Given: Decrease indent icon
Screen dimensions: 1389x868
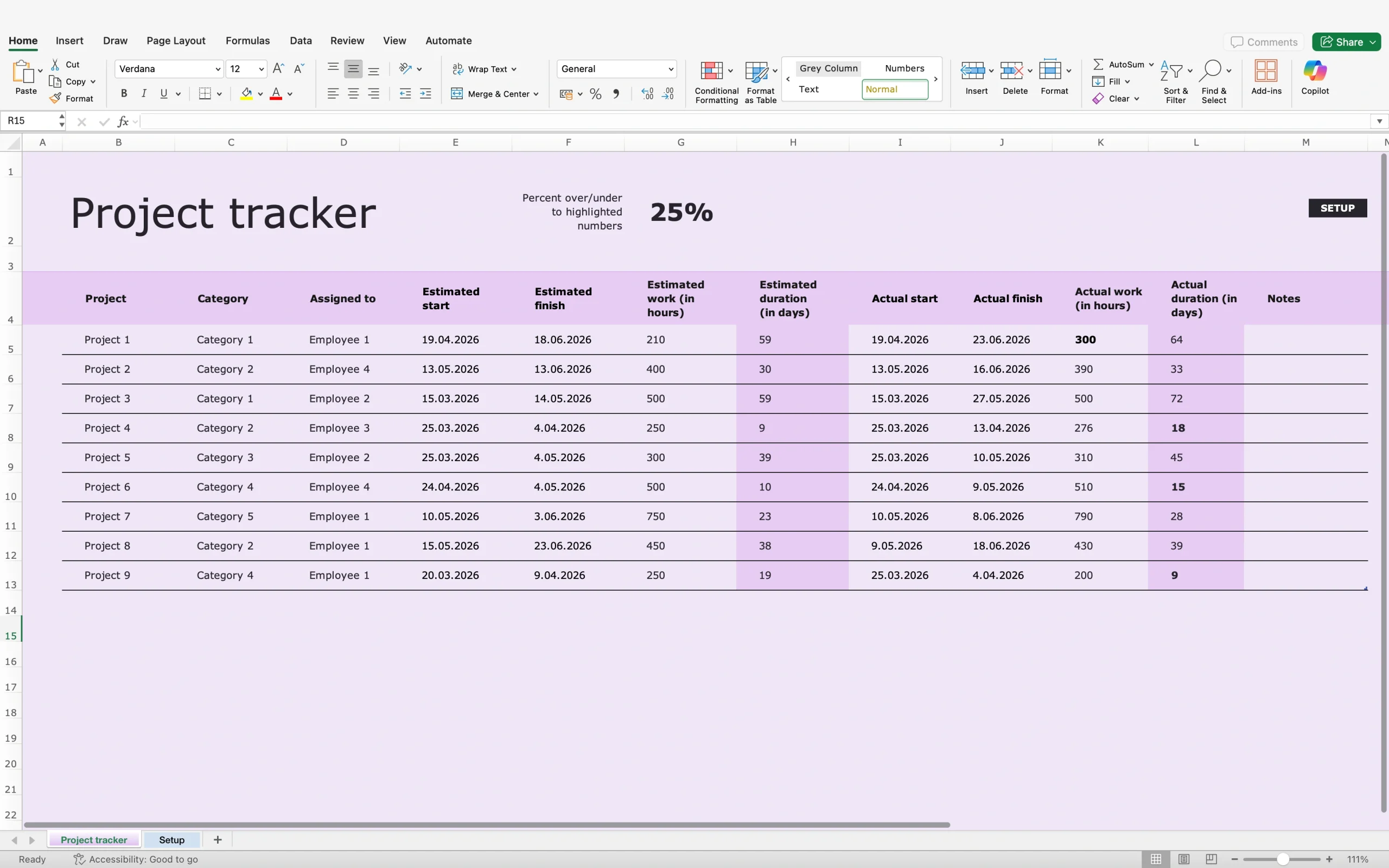Looking at the screenshot, I should pos(405,93).
